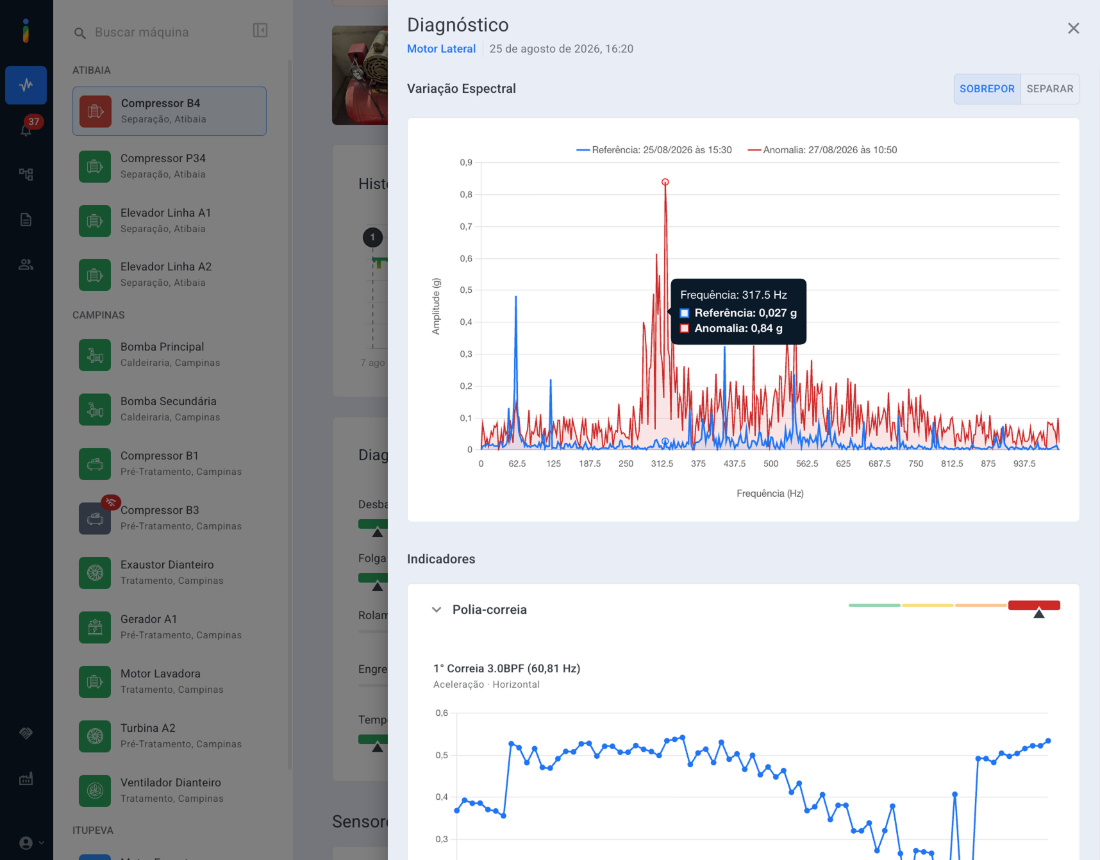
Task: Click the machine photo thumbnail
Action: coord(360,75)
